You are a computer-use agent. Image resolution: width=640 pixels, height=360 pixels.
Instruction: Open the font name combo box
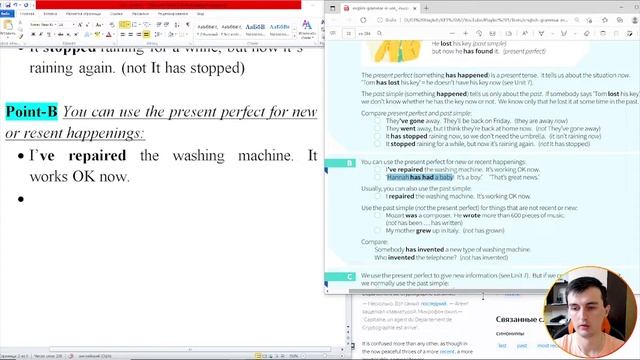pos(42,25)
